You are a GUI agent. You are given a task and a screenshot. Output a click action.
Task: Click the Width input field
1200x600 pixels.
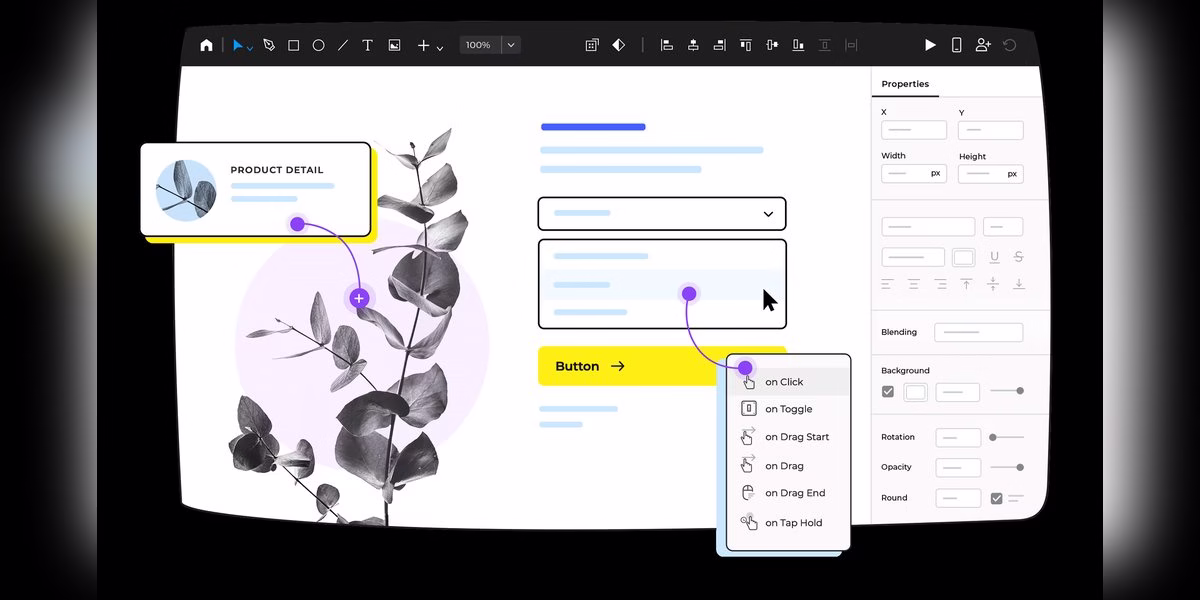914,173
